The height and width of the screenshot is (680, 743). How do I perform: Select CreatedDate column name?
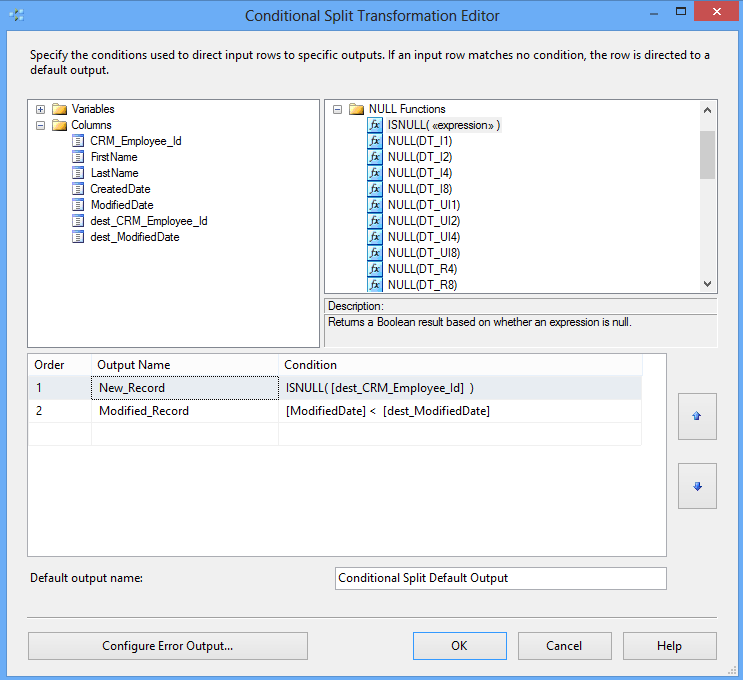[x=120, y=189]
